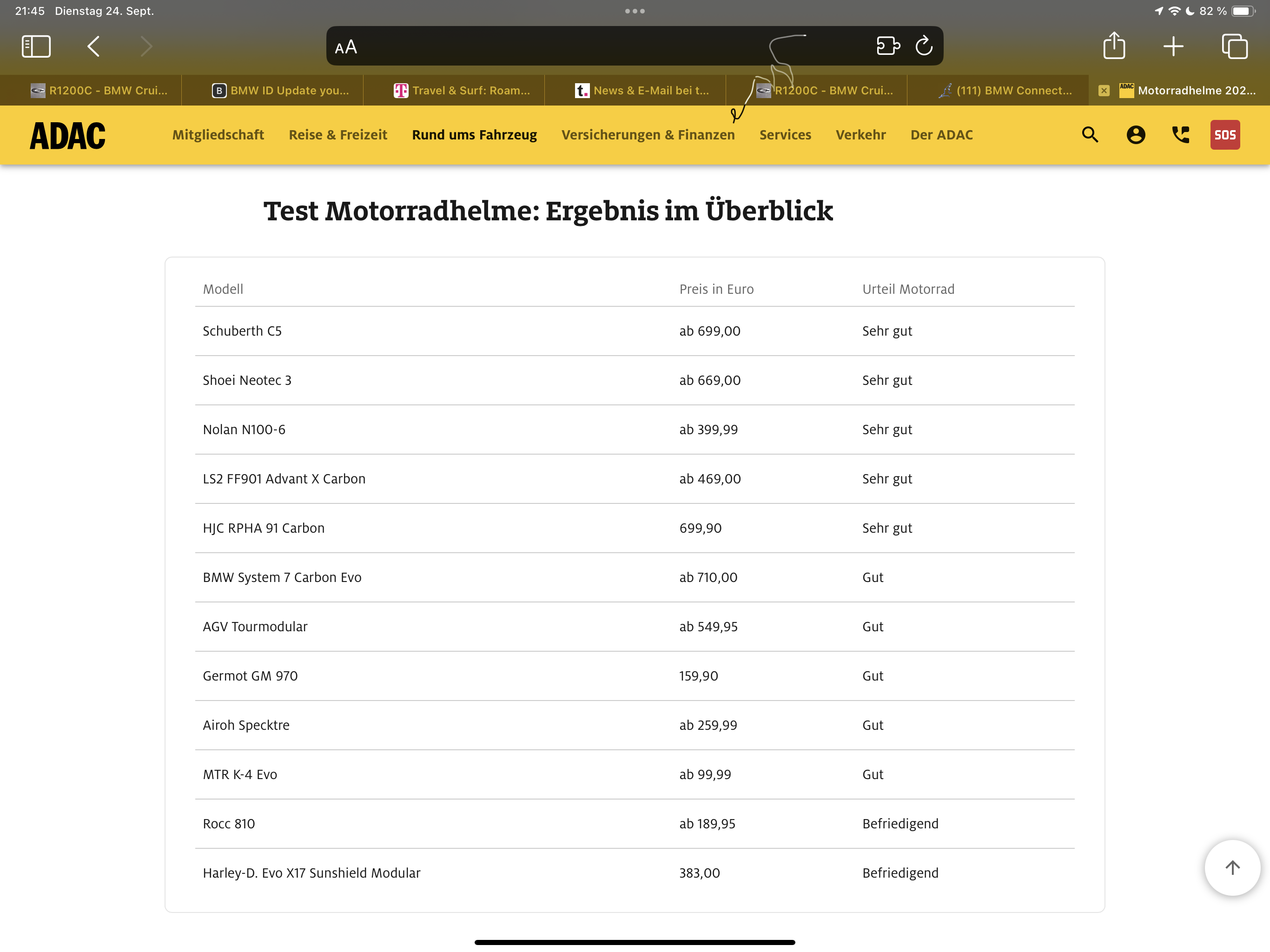Open the Mitgliedschaft menu
The width and height of the screenshot is (1270, 952).
click(x=218, y=135)
